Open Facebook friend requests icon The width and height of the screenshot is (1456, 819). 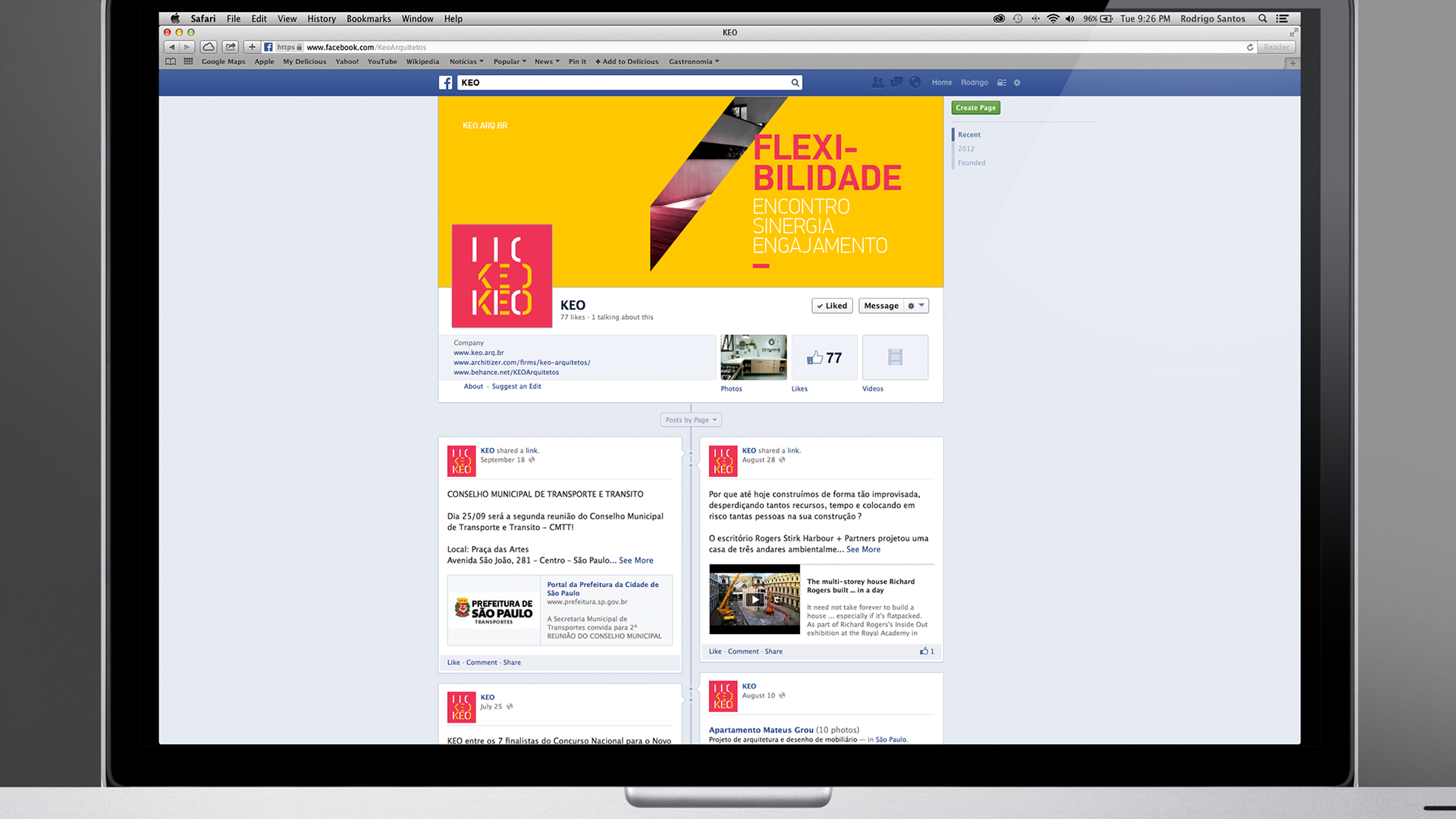pos(877,82)
